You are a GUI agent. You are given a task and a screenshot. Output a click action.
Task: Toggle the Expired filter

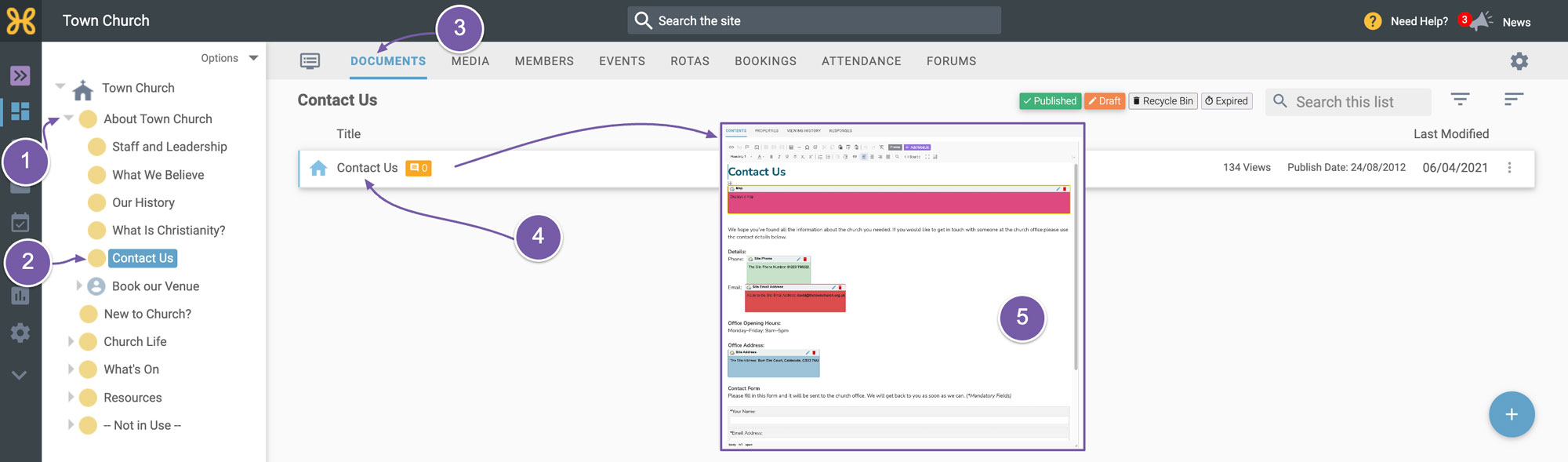point(1226,101)
